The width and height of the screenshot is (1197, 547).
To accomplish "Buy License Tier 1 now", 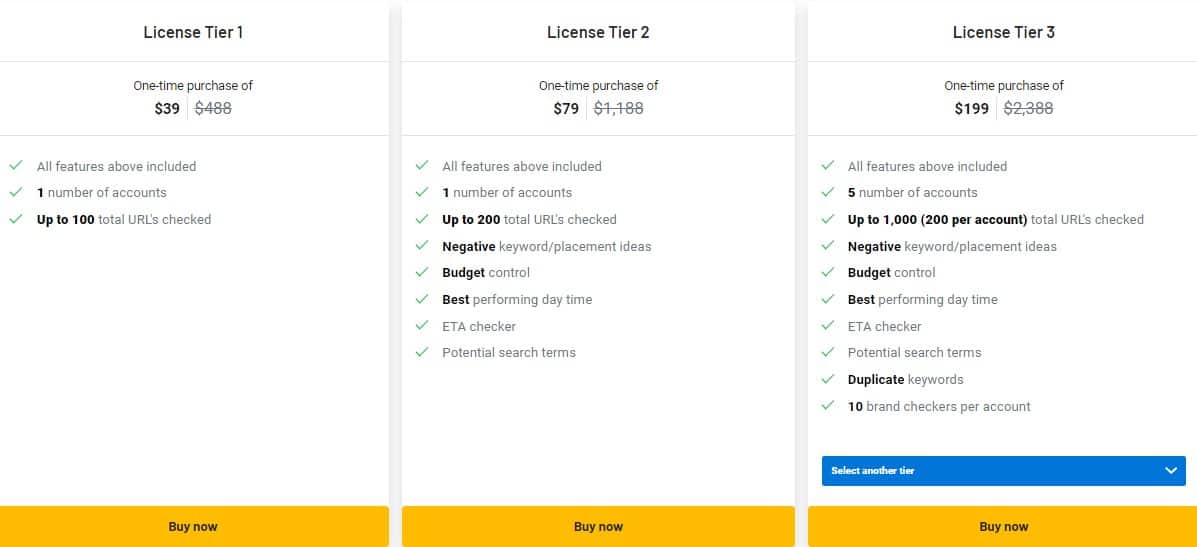I will [193, 526].
